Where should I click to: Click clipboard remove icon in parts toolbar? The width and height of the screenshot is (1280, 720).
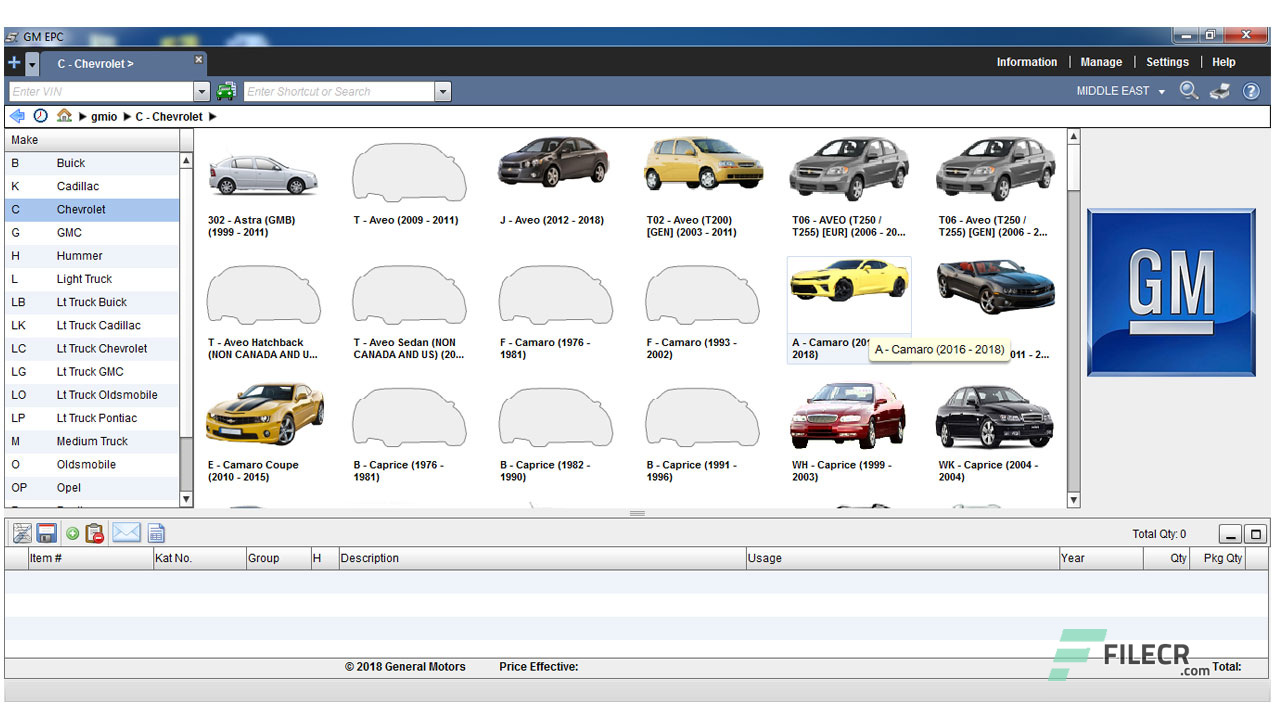(x=95, y=534)
